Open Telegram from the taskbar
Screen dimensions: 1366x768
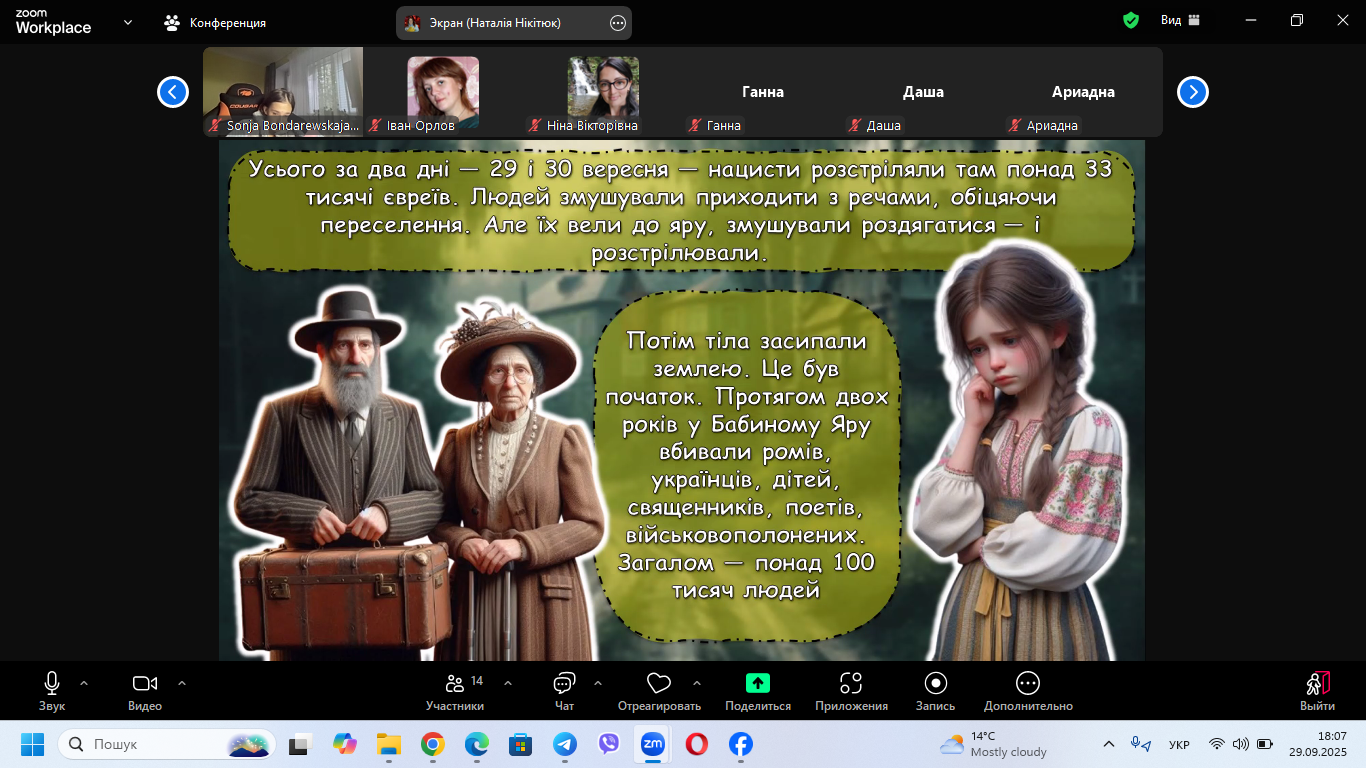point(565,744)
